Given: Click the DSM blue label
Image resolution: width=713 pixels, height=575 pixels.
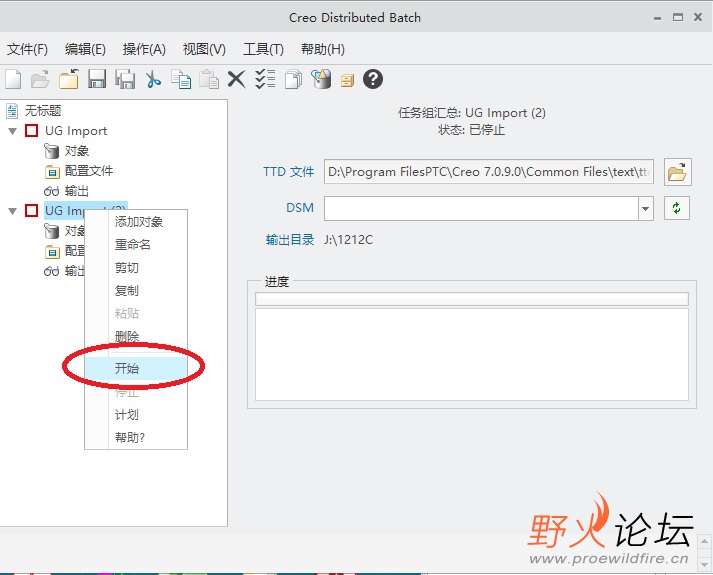Looking at the screenshot, I should (300, 208).
